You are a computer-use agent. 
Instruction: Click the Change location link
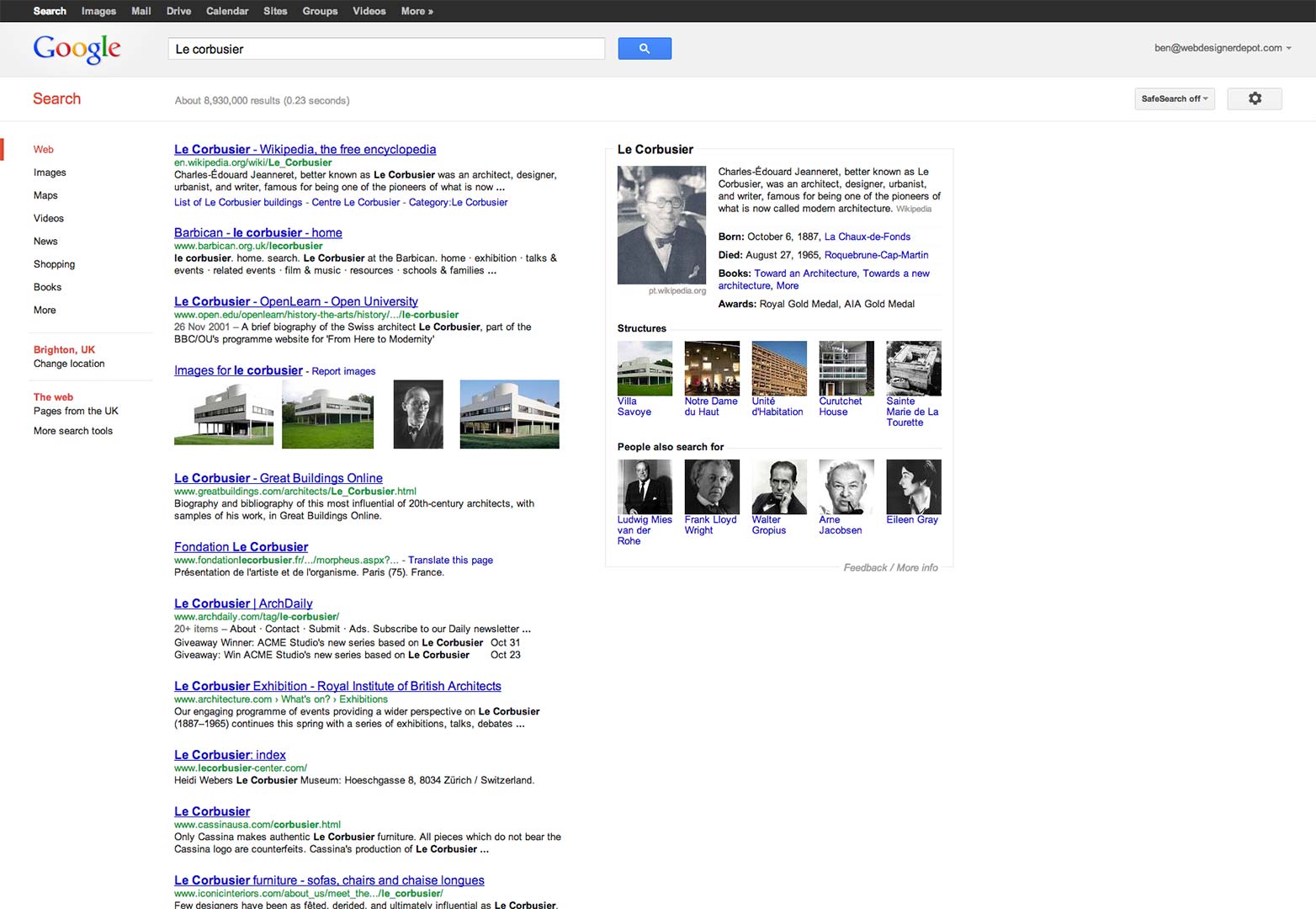[69, 364]
